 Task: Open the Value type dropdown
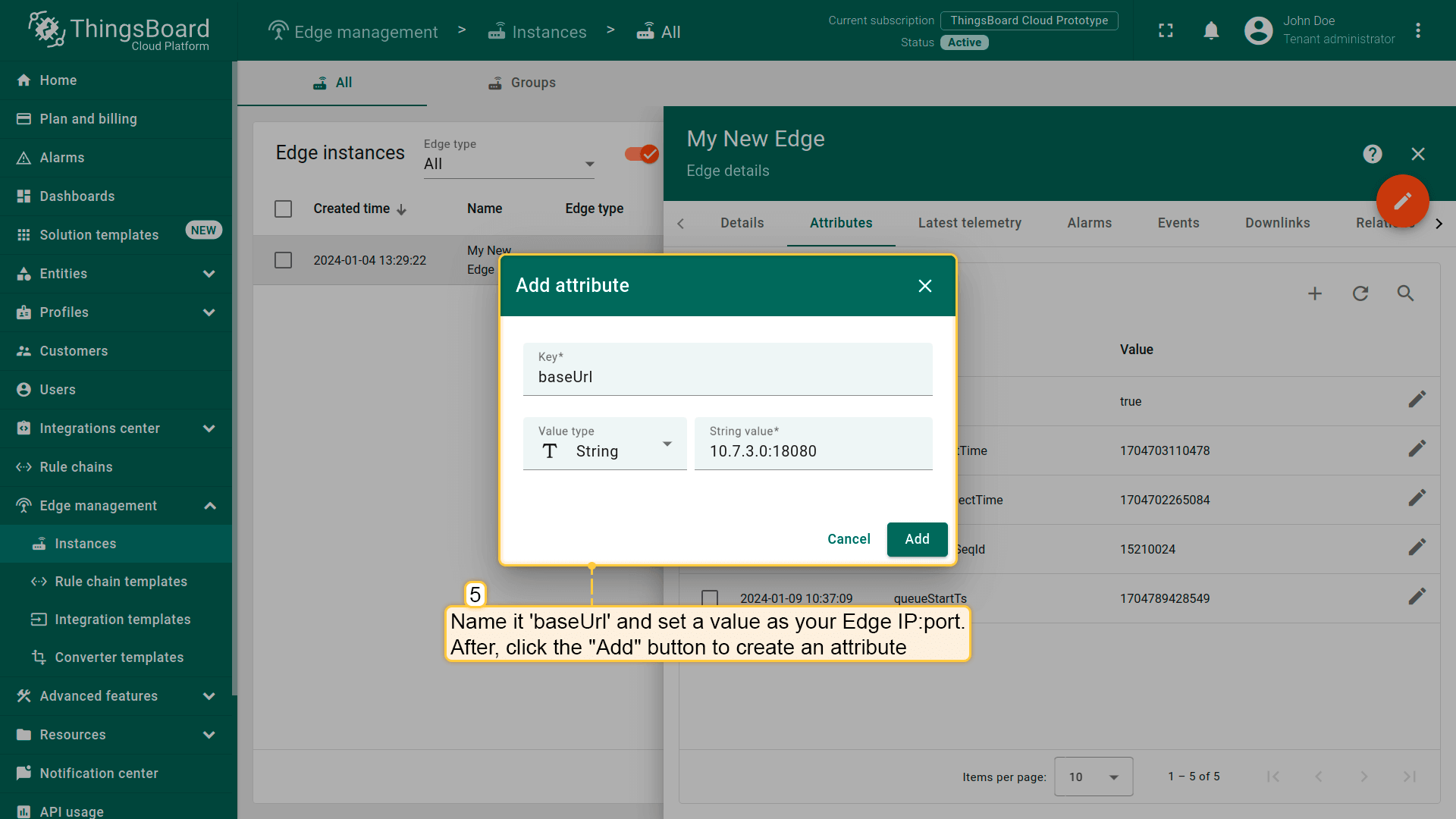[x=604, y=444]
